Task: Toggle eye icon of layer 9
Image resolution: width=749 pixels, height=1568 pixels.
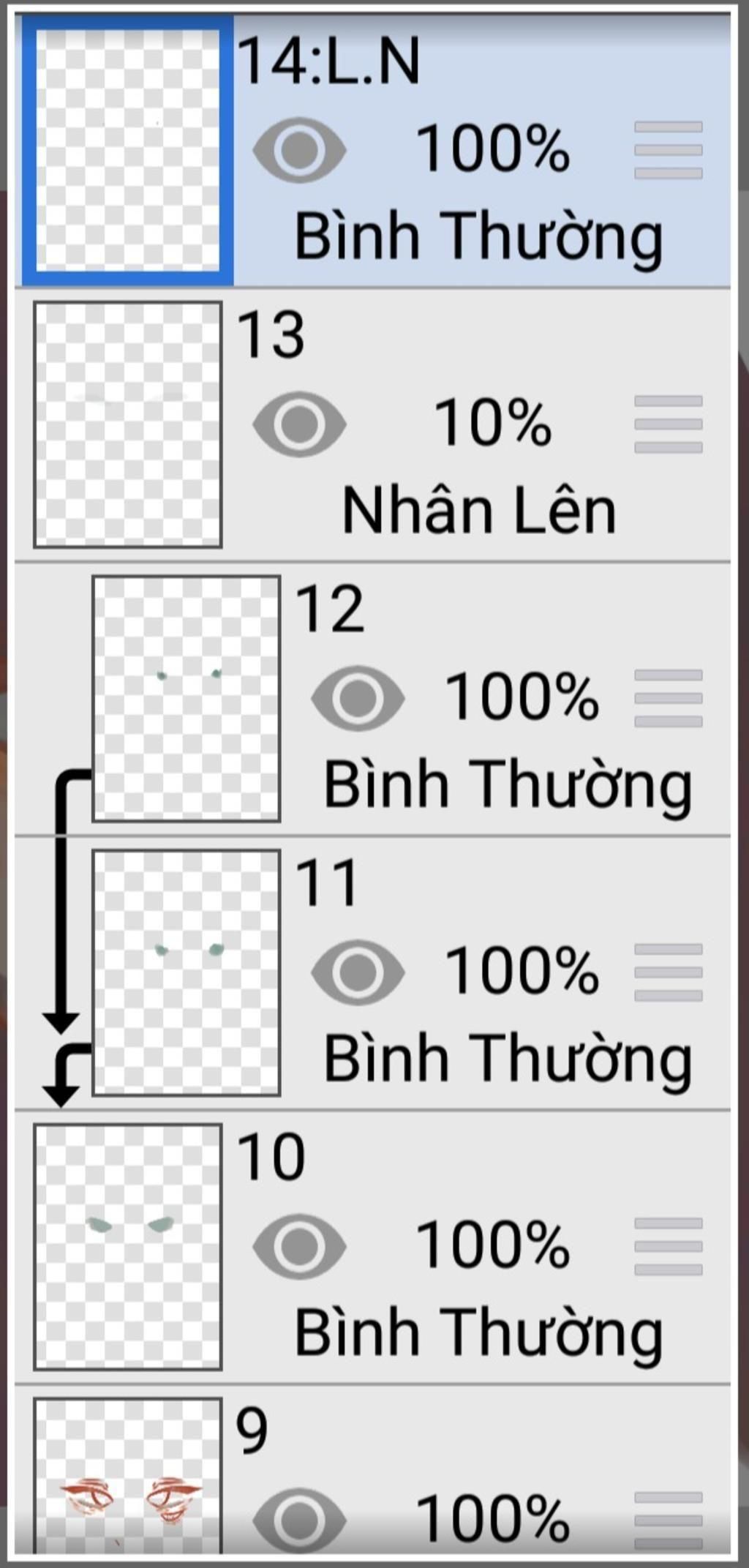Action: coord(299,1518)
